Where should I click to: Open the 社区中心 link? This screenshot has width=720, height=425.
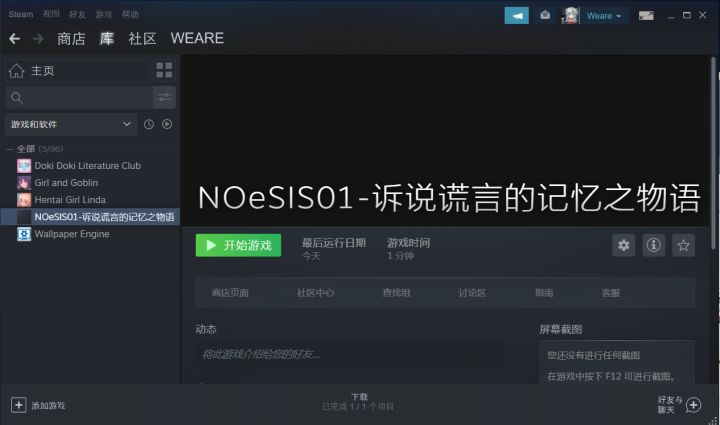pyautogui.click(x=315, y=293)
